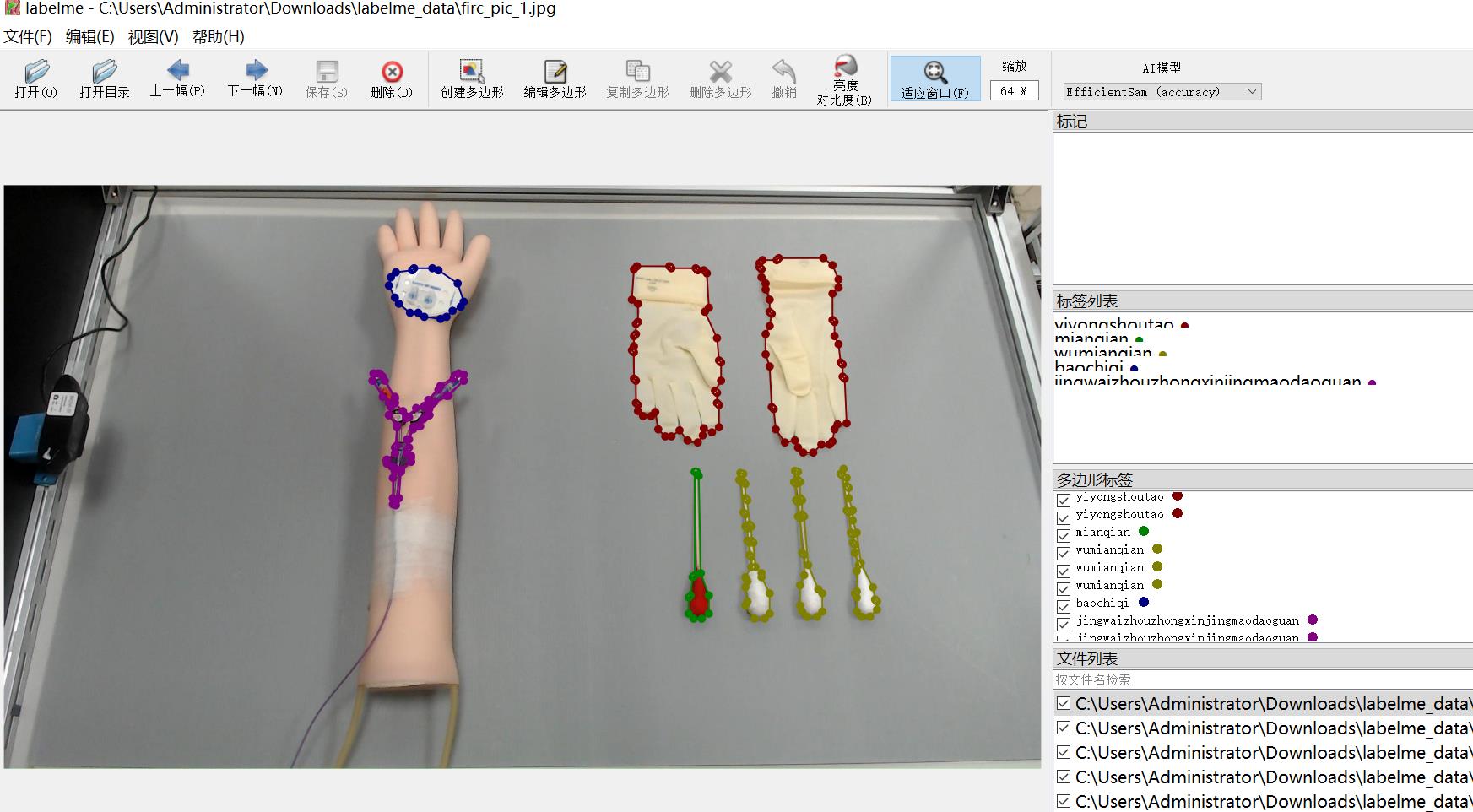Toggle the first yiyongshoutao polygon checkbox
The height and width of the screenshot is (812, 1473).
(x=1064, y=500)
